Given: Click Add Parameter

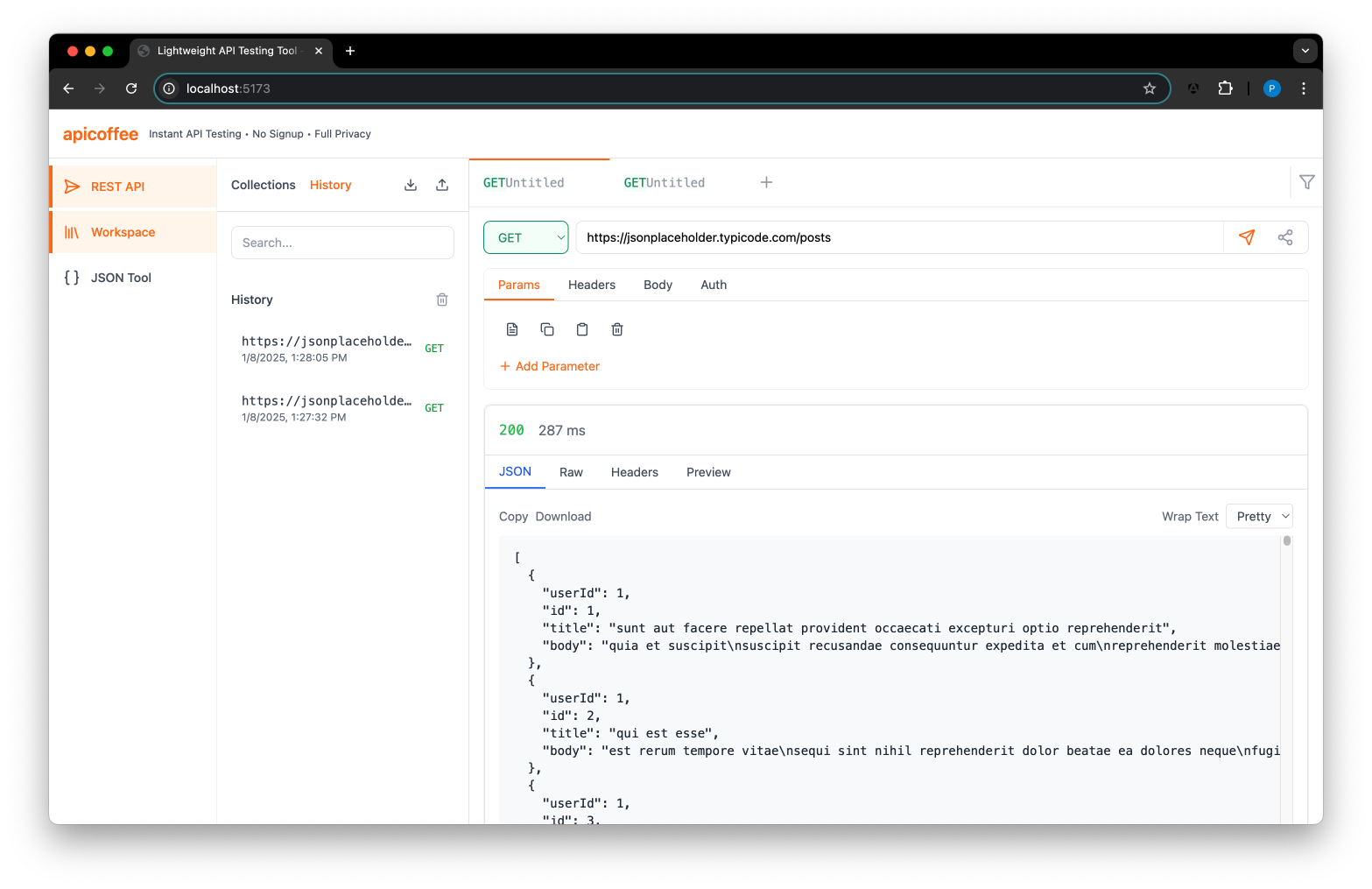Looking at the screenshot, I should tap(550, 366).
